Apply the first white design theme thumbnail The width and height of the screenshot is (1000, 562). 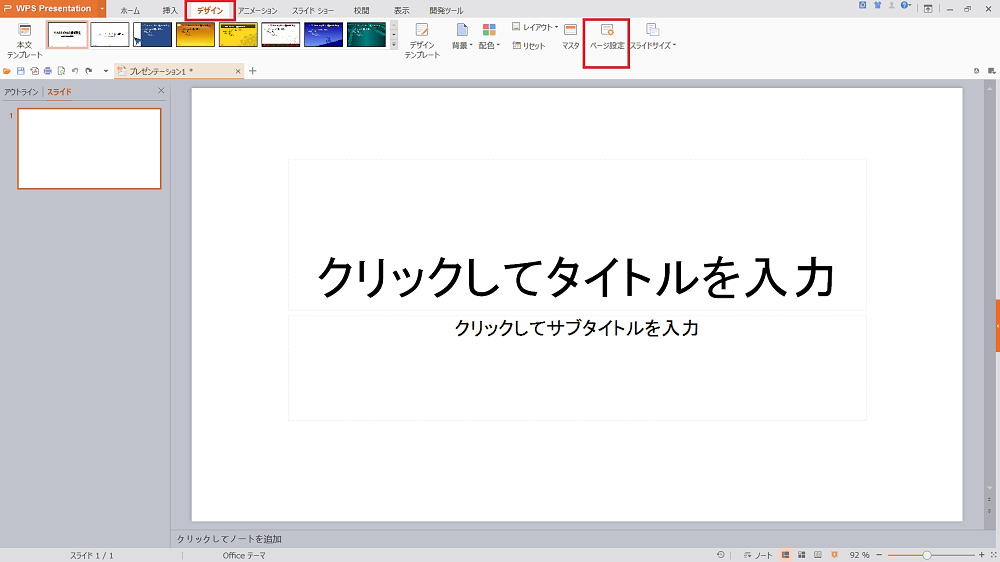tap(67, 34)
